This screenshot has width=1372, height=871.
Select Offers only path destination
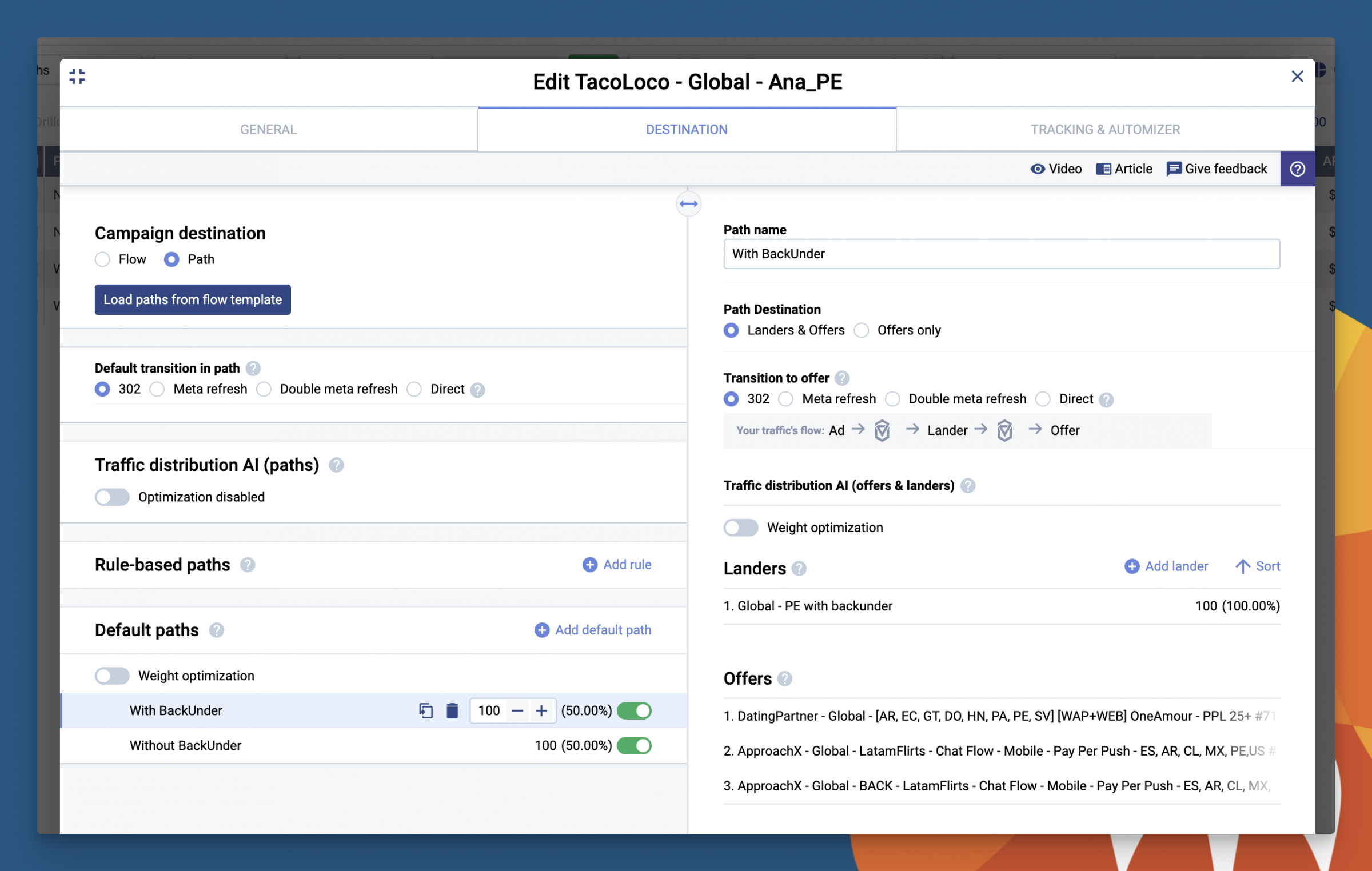(862, 330)
